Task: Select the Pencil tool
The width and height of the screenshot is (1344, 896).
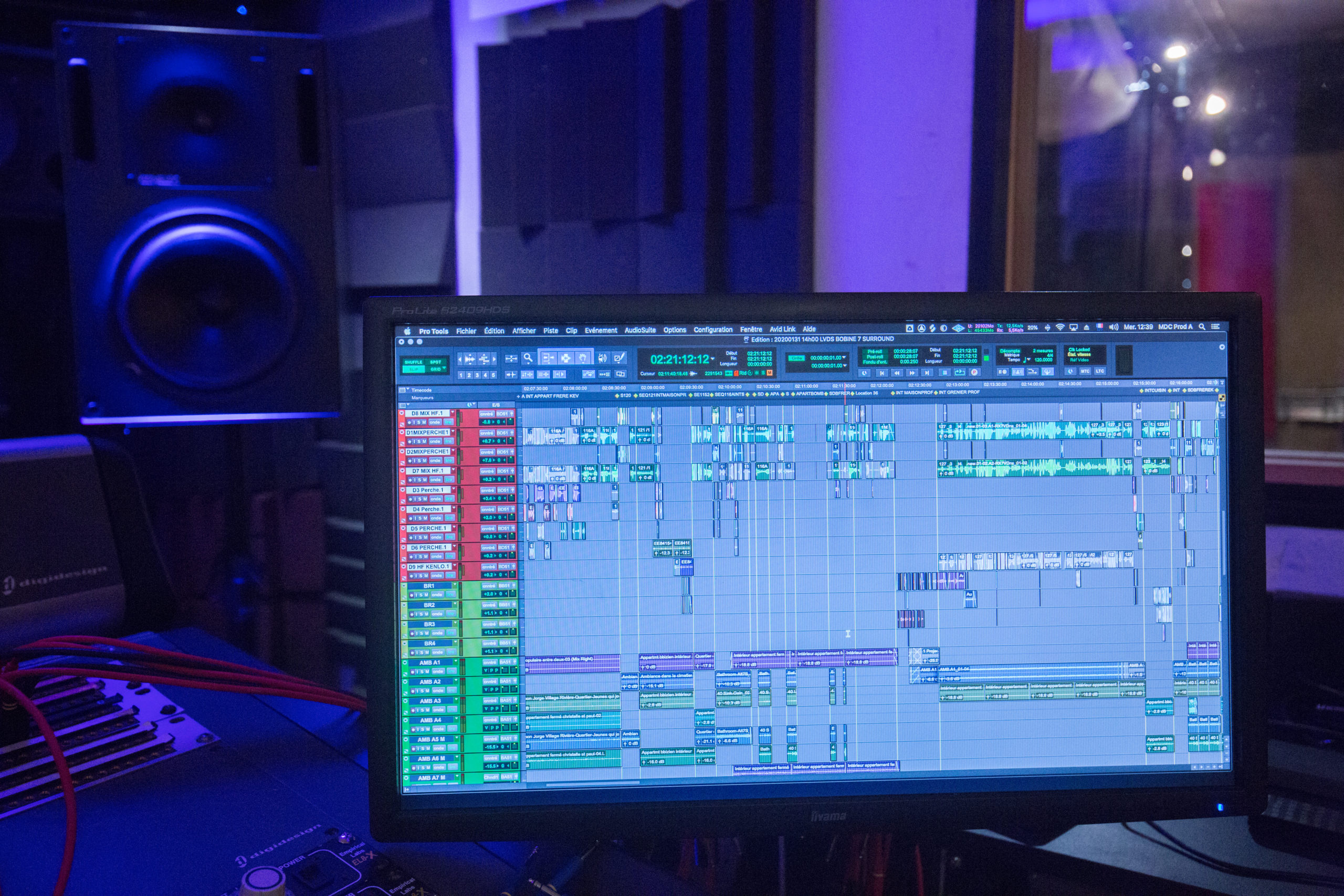Action: point(619,357)
